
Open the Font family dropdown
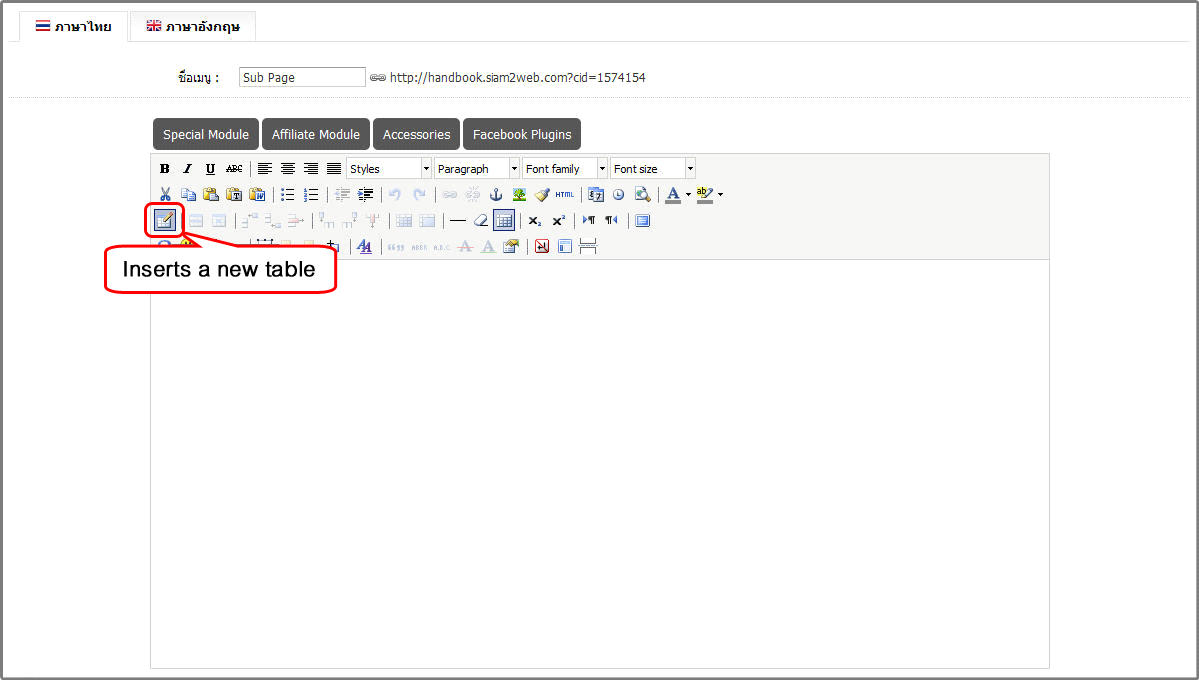click(565, 169)
